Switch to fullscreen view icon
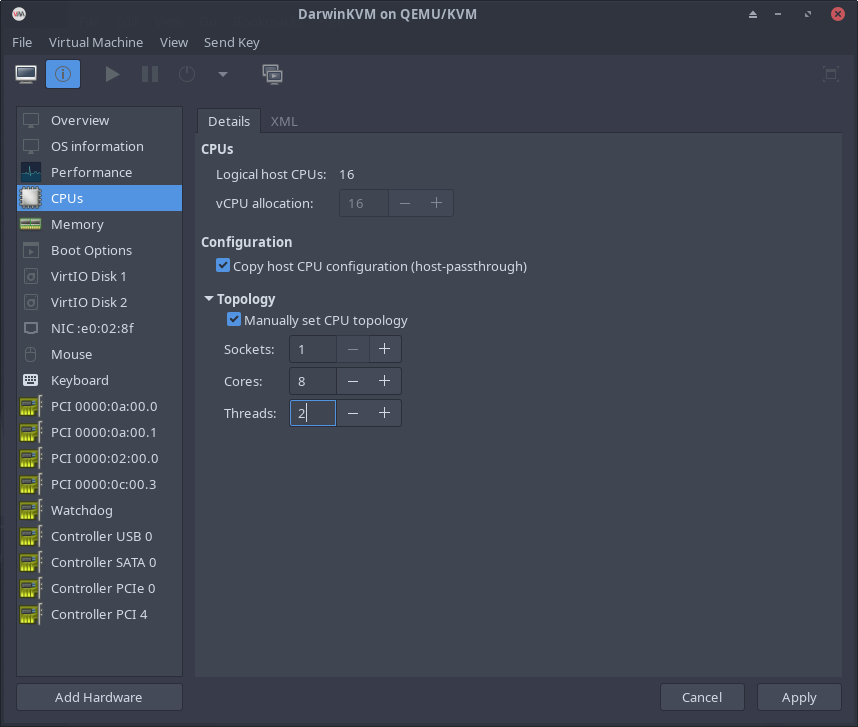 point(831,74)
